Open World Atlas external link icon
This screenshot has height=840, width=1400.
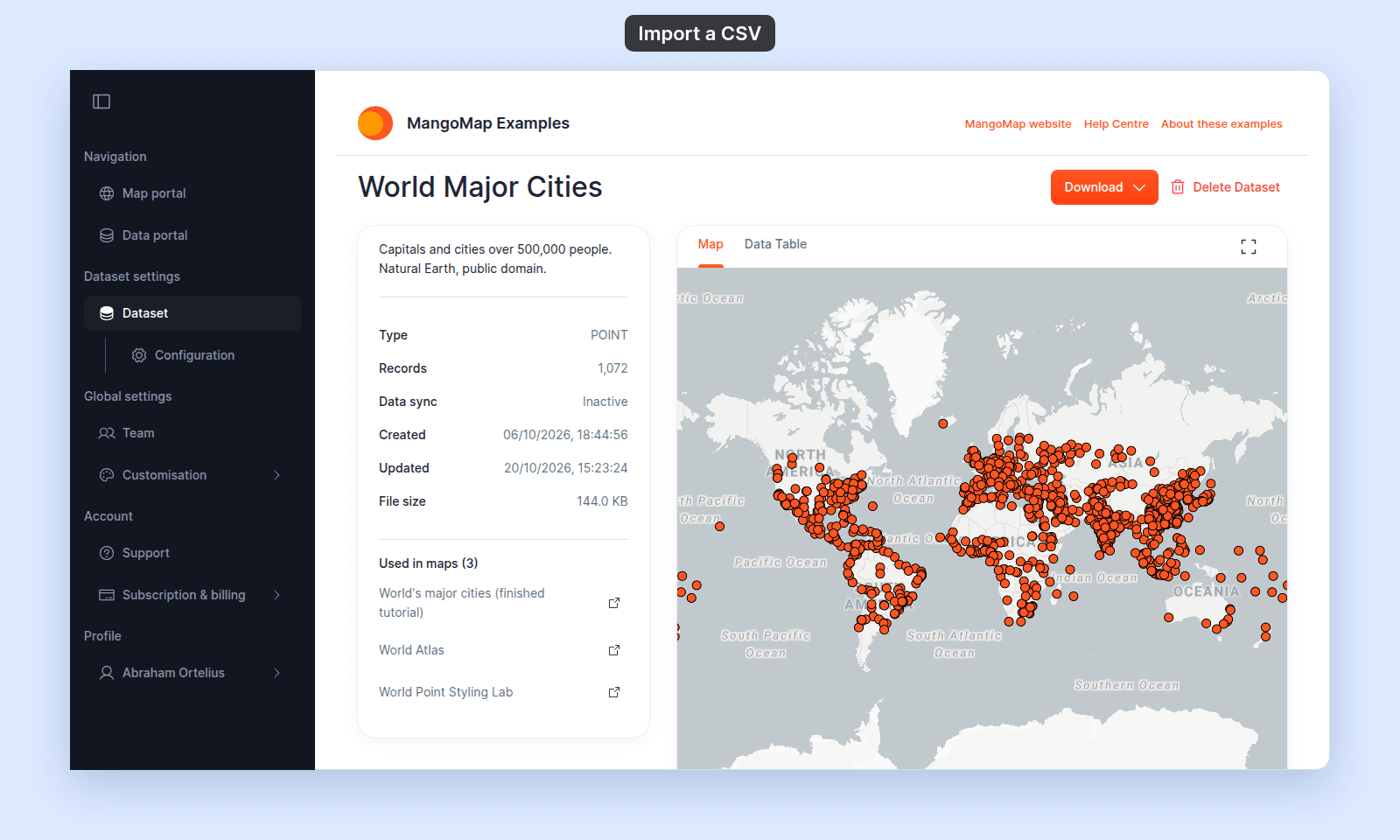pos(614,650)
